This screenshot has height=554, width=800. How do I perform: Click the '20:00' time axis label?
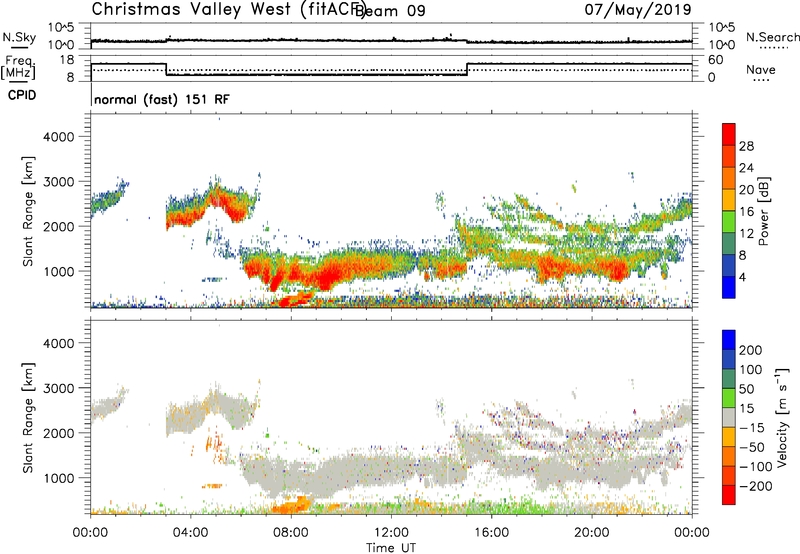point(592,533)
